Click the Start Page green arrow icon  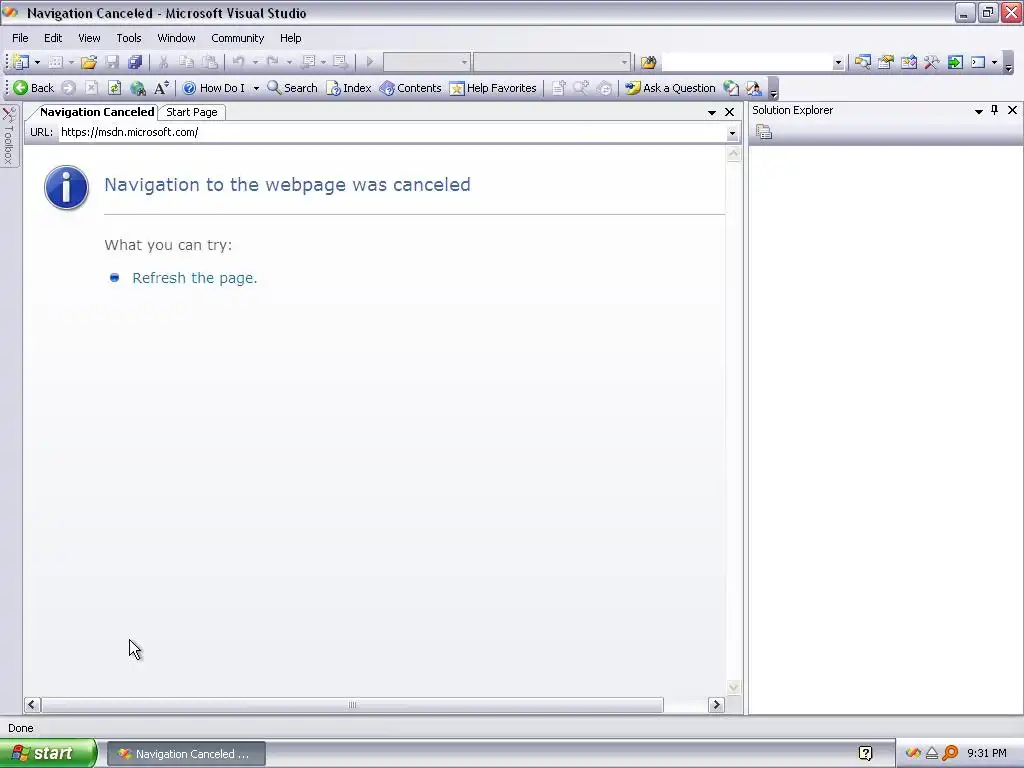pos(955,62)
